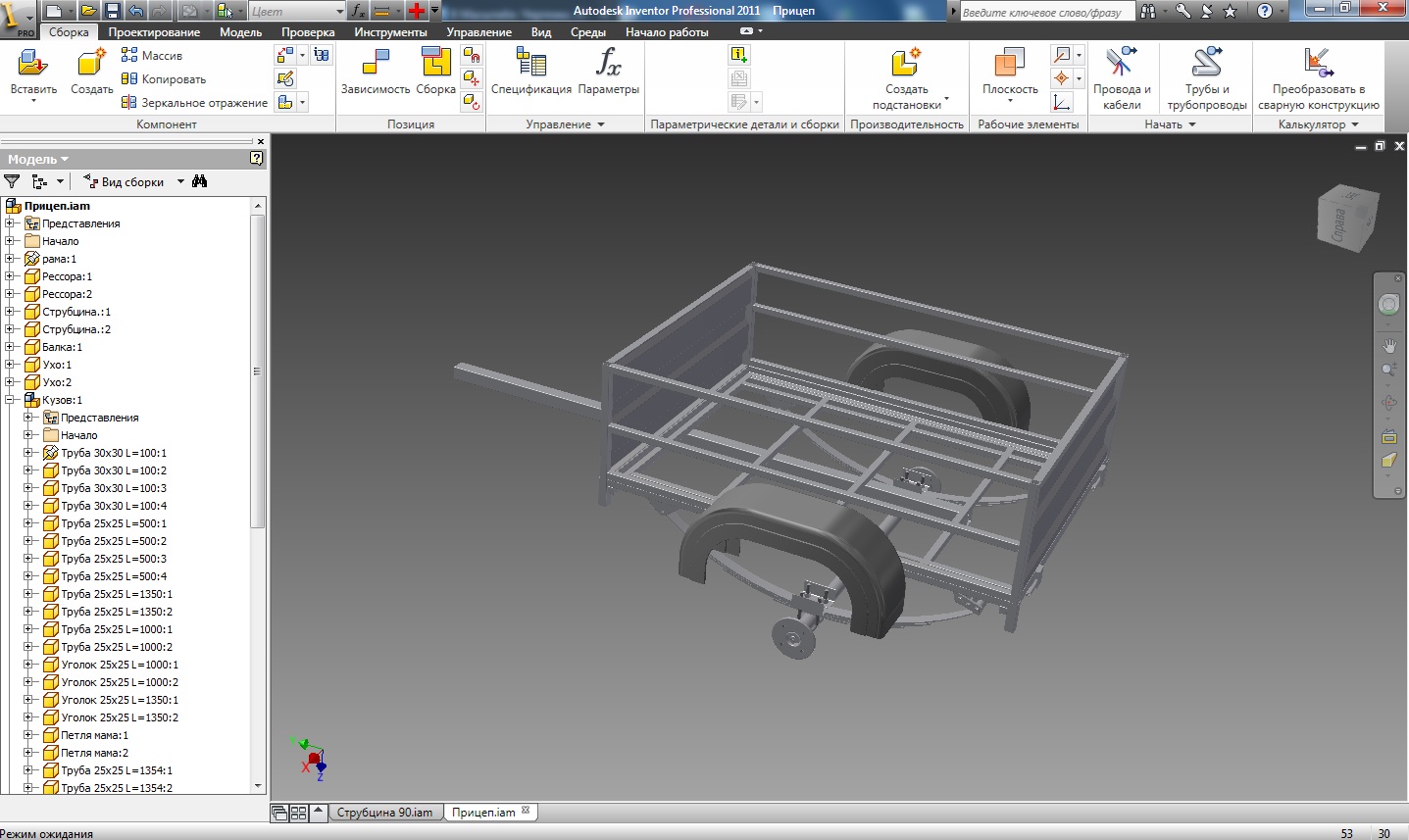Viewport: 1409px width, 840px height.
Task: Expand the рама:1 tree node
Action: point(10,259)
